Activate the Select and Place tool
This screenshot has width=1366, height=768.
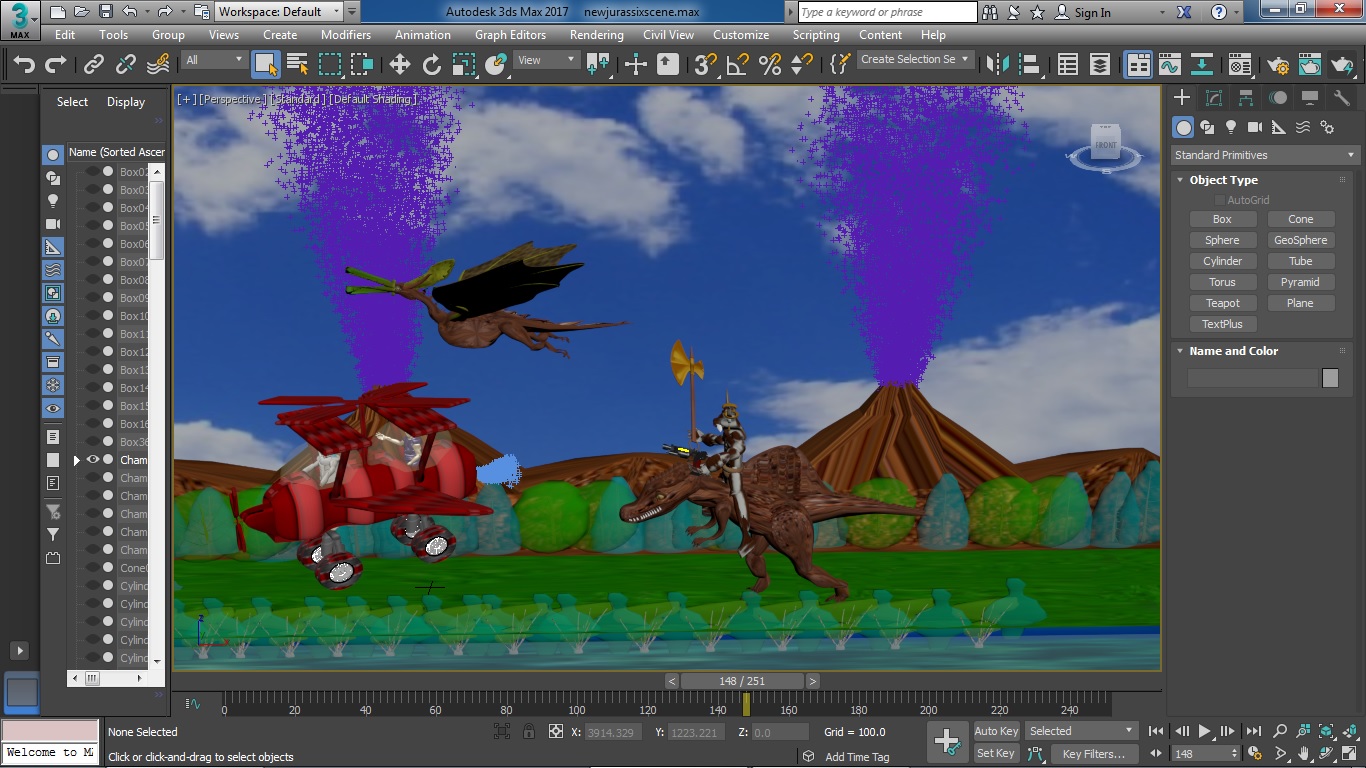point(496,65)
